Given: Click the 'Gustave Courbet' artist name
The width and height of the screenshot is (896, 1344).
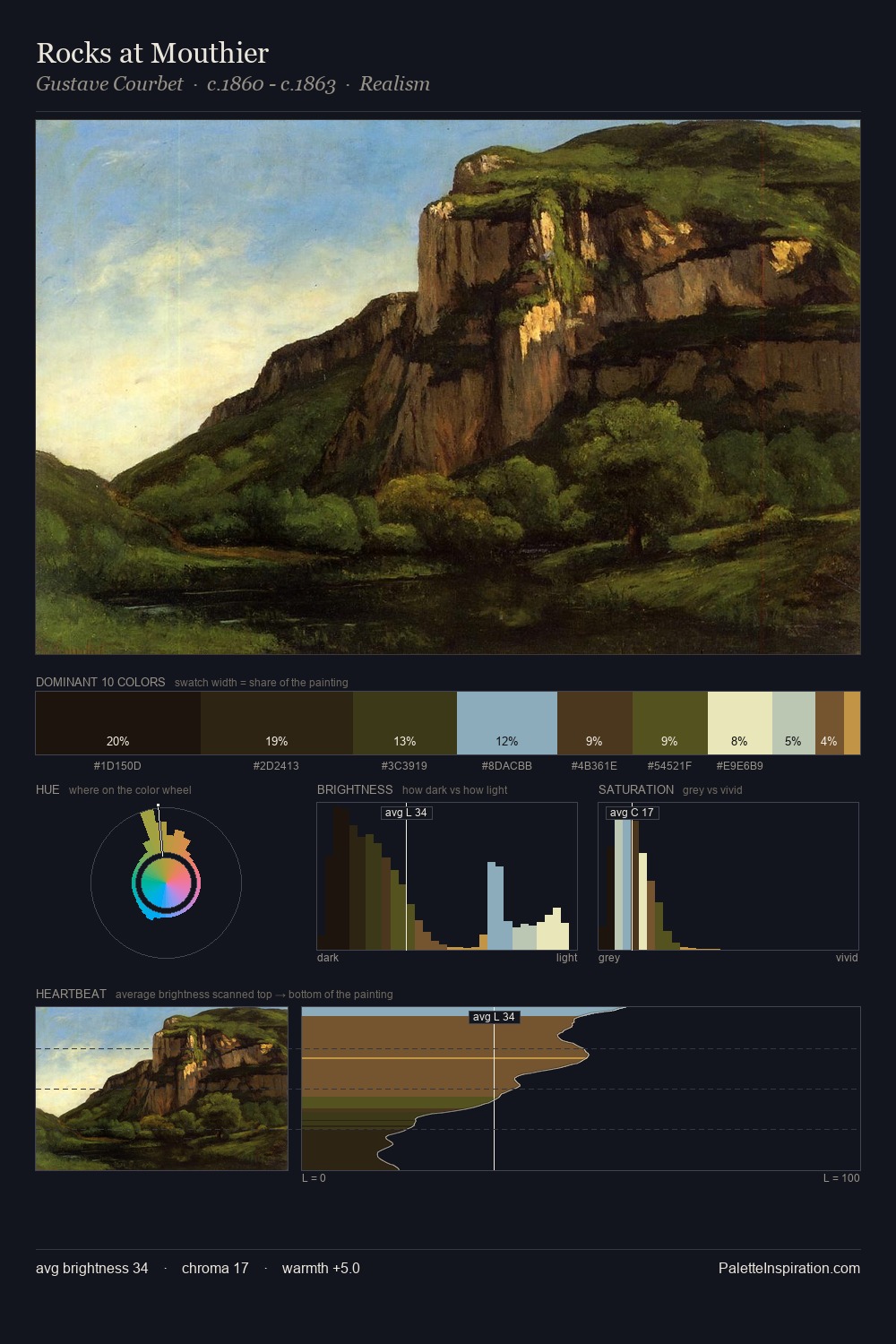Looking at the screenshot, I should [109, 84].
